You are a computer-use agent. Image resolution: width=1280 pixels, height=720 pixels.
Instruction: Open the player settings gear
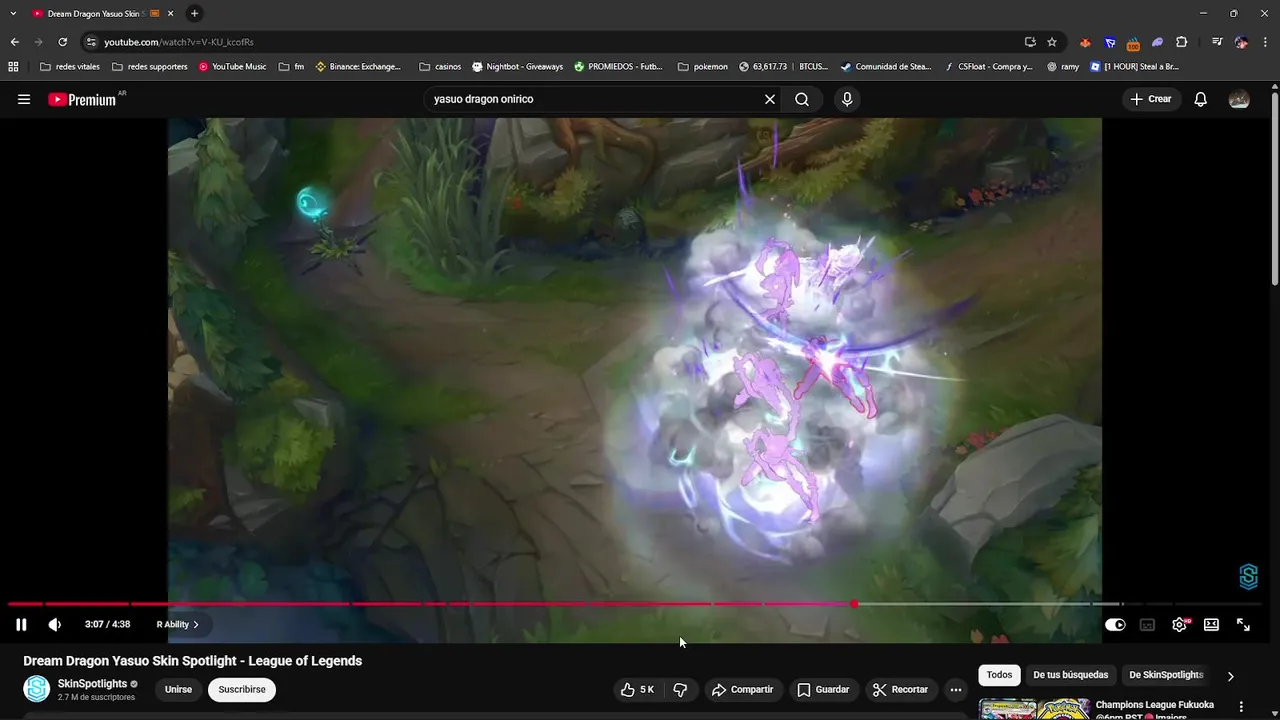1180,624
